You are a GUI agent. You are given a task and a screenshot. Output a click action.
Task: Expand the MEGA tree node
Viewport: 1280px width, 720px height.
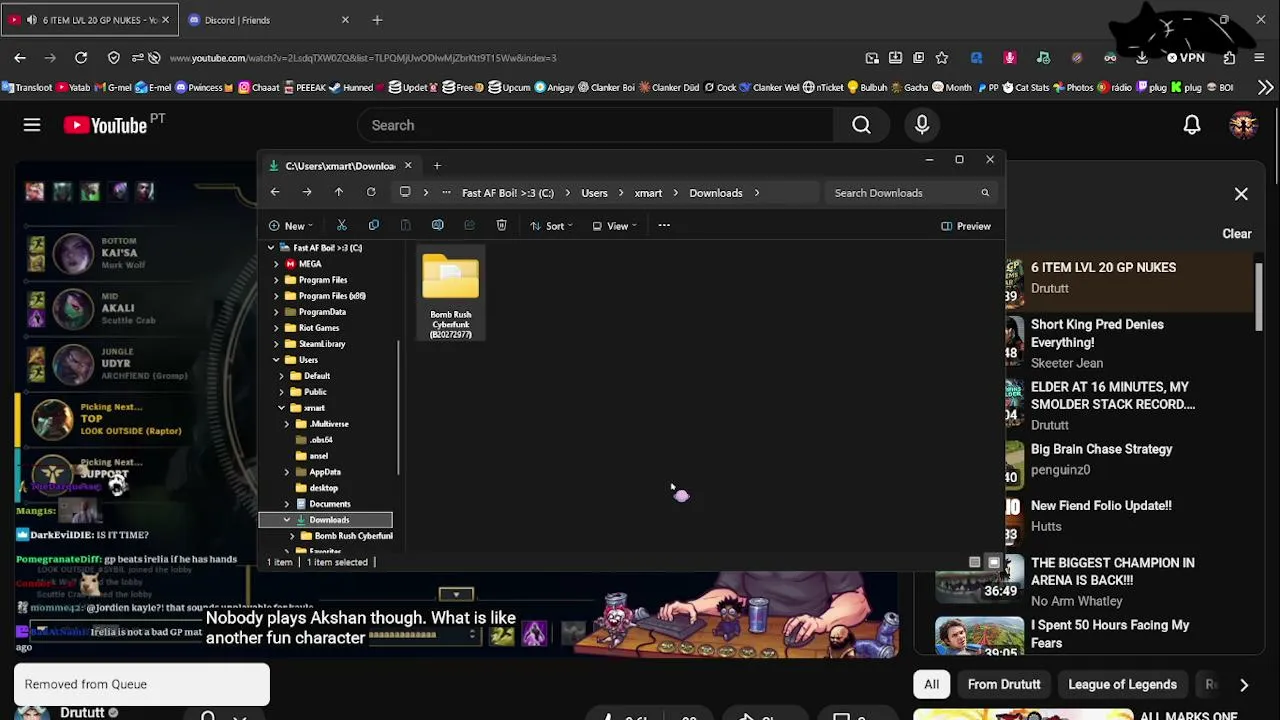coord(276,264)
